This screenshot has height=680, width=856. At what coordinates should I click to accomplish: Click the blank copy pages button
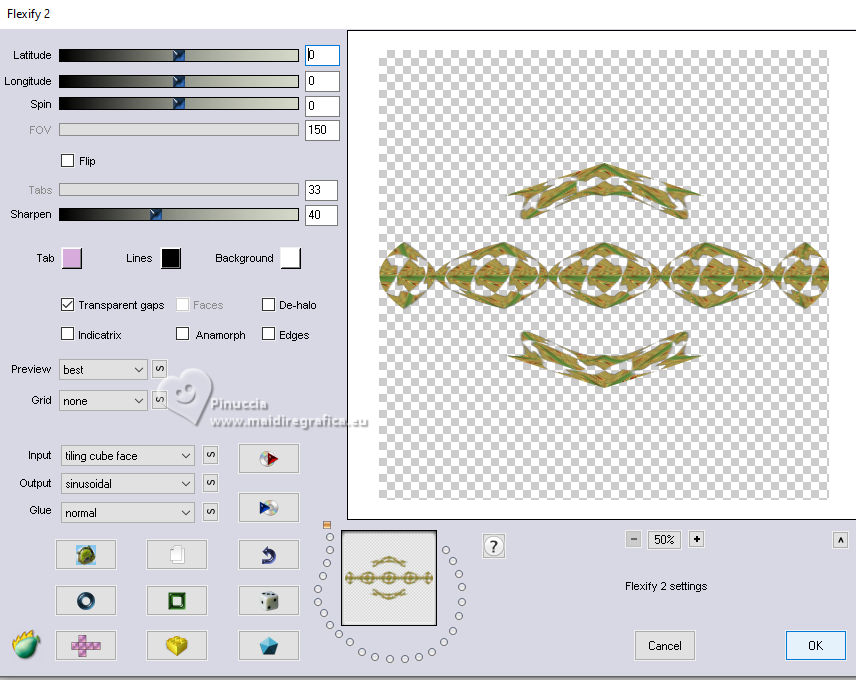177,554
